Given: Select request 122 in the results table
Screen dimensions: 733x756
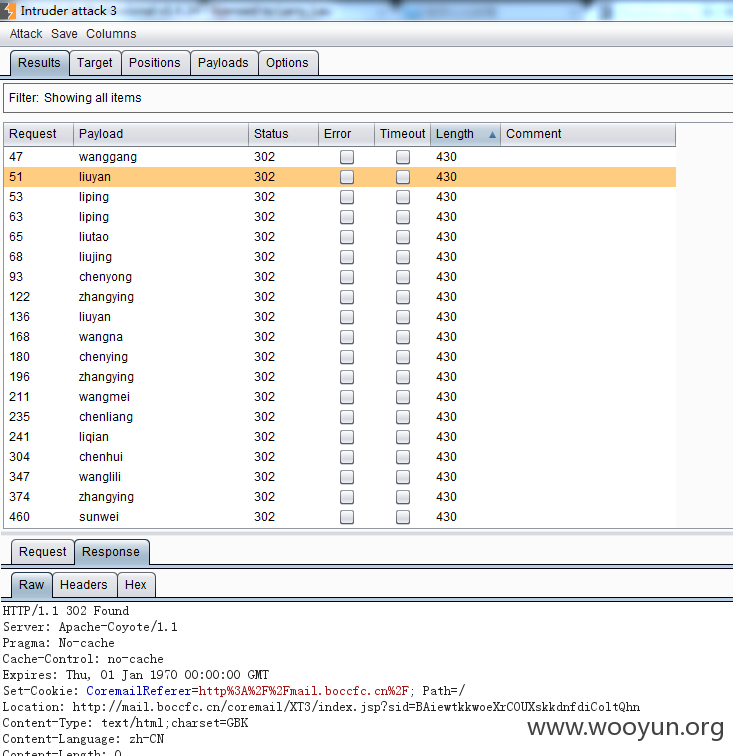Looking at the screenshot, I should 340,297.
